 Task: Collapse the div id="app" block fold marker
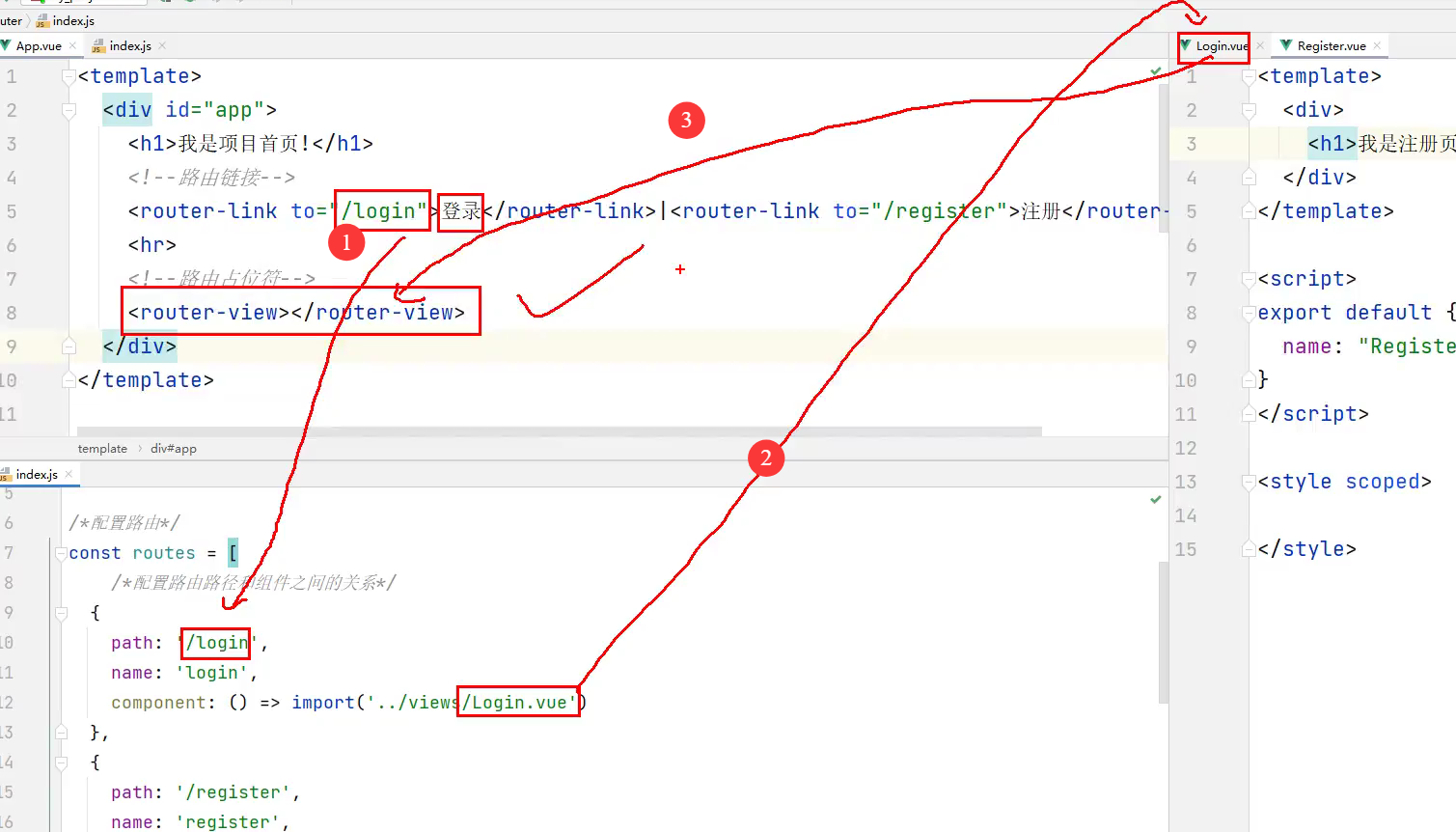coord(69,110)
